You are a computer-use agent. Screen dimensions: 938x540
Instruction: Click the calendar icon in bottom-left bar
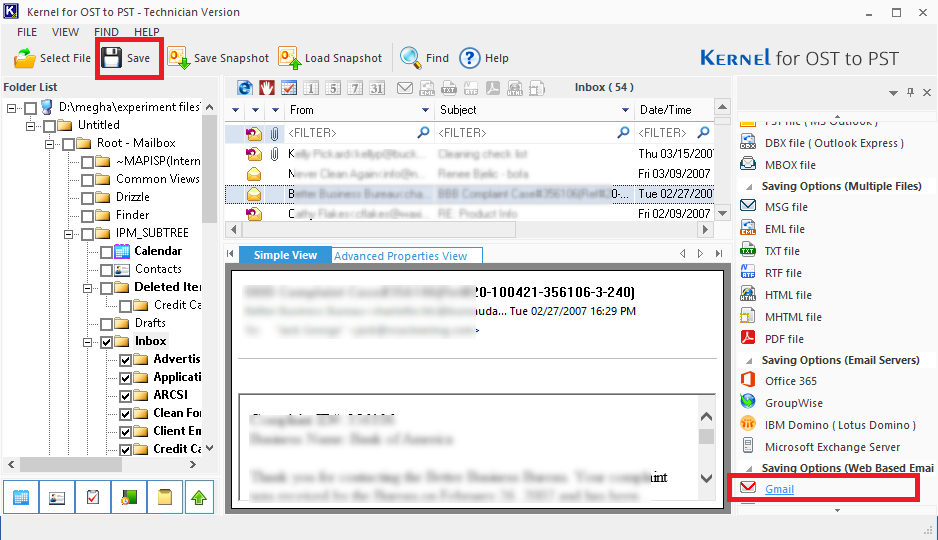tap(21, 497)
